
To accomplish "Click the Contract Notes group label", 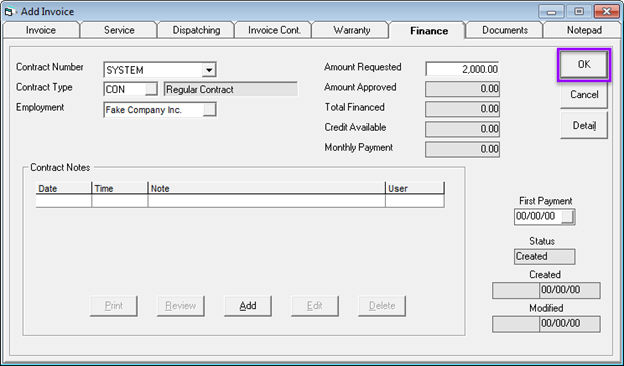I will [60, 167].
